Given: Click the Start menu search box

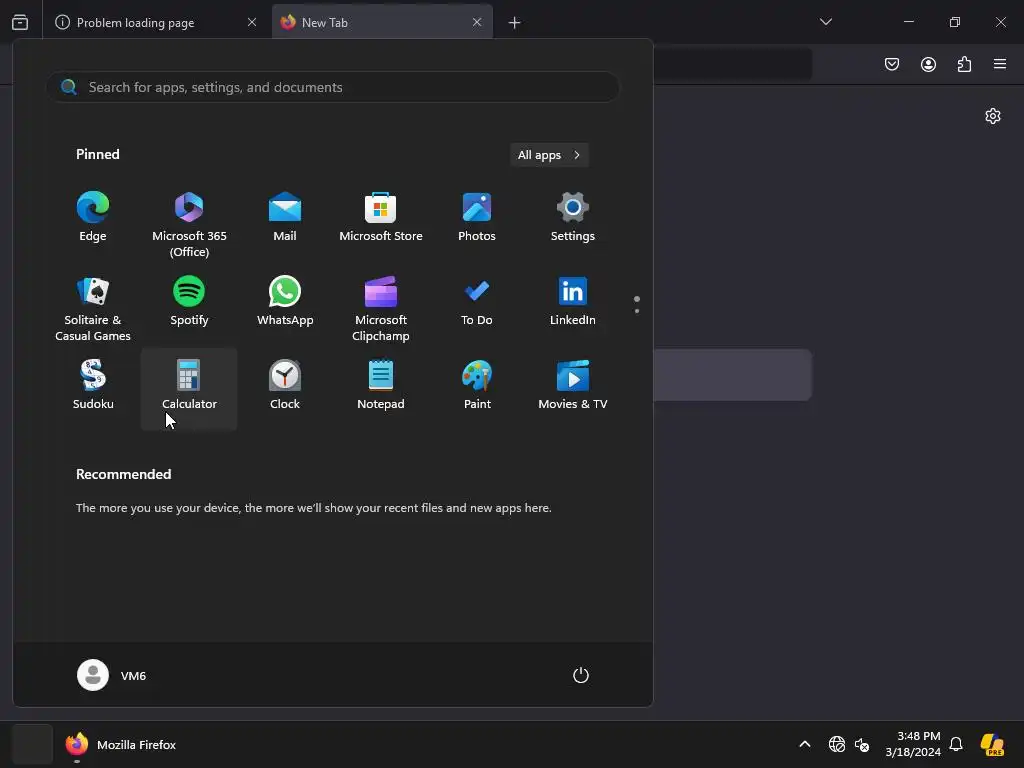Looking at the screenshot, I should tap(333, 87).
